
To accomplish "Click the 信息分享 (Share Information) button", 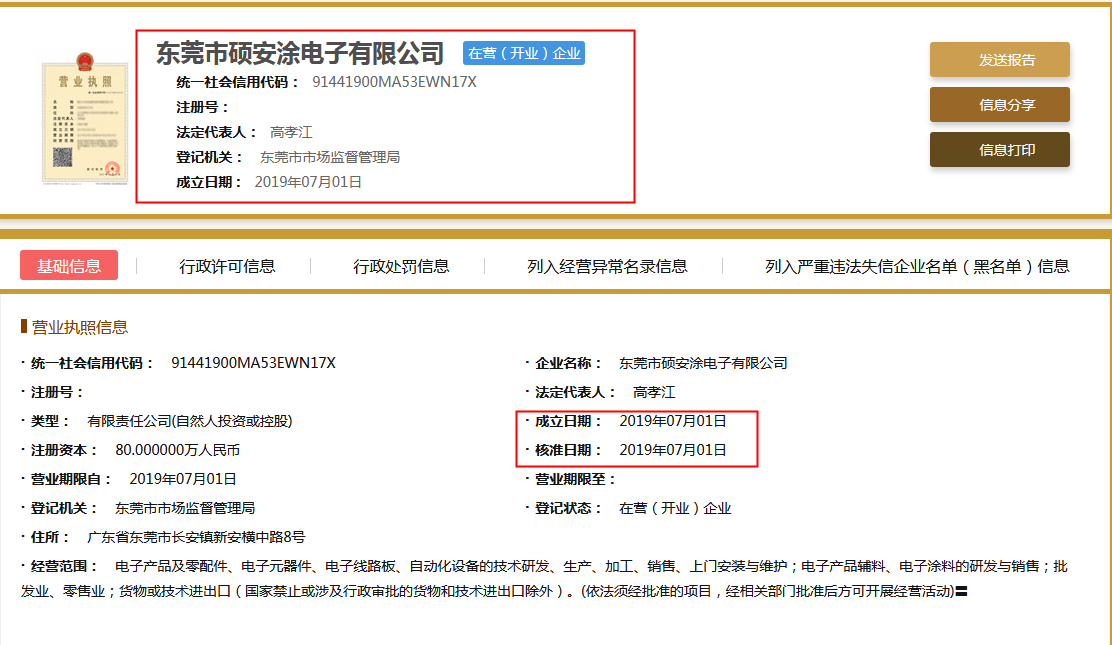I will click(x=999, y=104).
